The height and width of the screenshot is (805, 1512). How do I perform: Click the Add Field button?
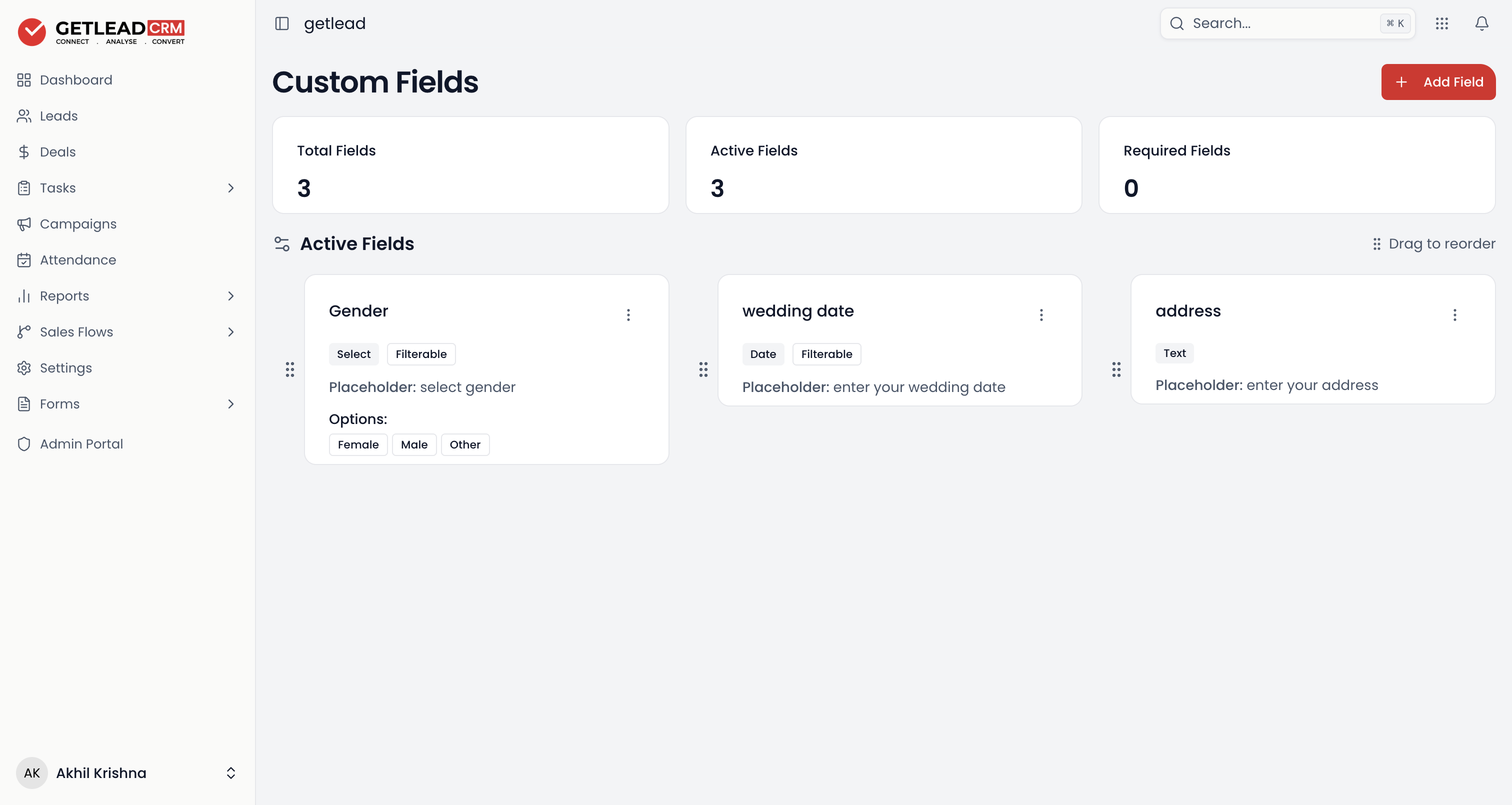[x=1438, y=81]
